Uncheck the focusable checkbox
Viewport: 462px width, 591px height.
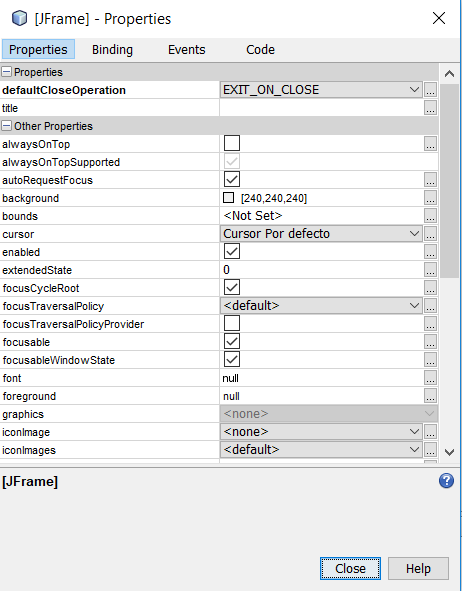point(232,341)
